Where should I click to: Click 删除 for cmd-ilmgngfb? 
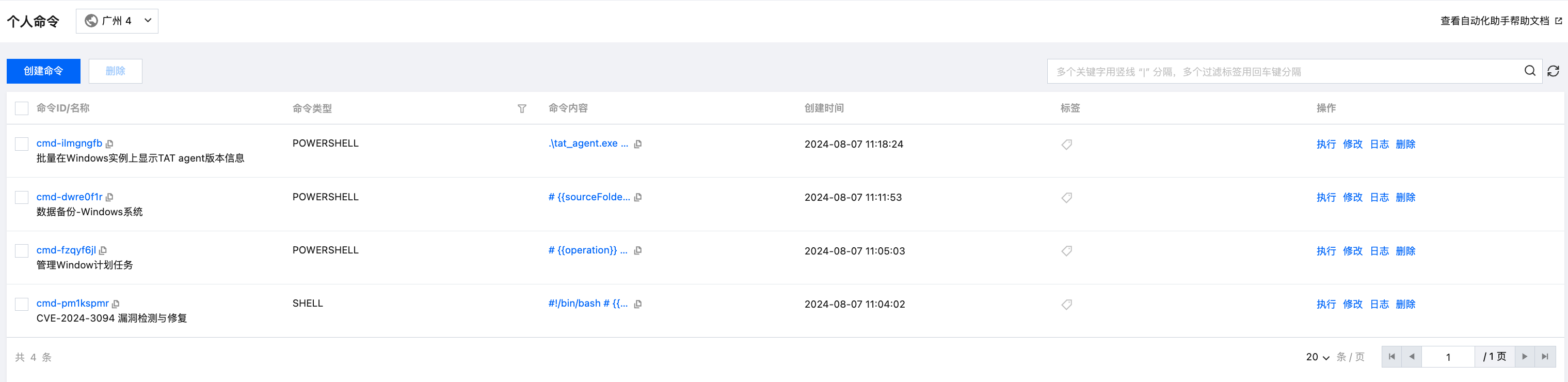(1405, 145)
